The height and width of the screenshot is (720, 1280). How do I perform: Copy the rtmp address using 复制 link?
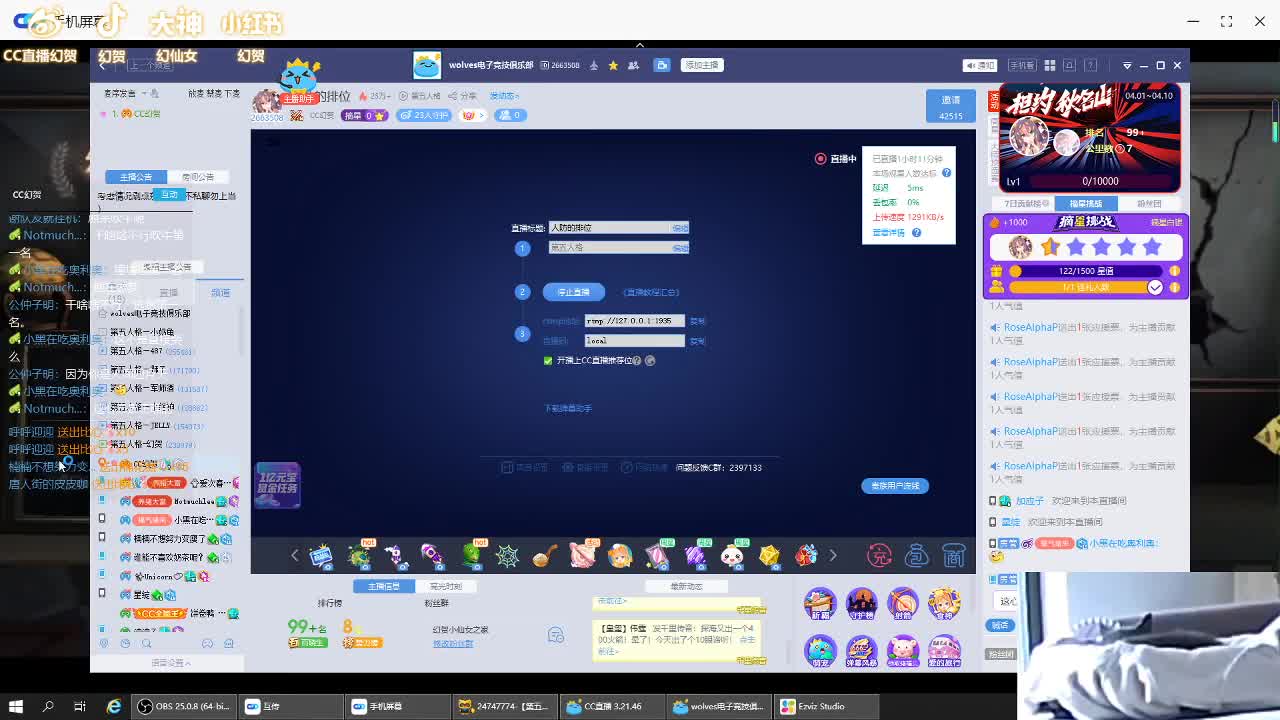[698, 321]
